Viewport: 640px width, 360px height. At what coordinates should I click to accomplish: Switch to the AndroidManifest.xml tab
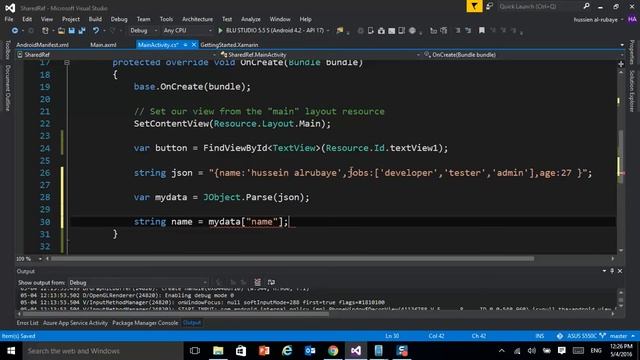(42, 45)
